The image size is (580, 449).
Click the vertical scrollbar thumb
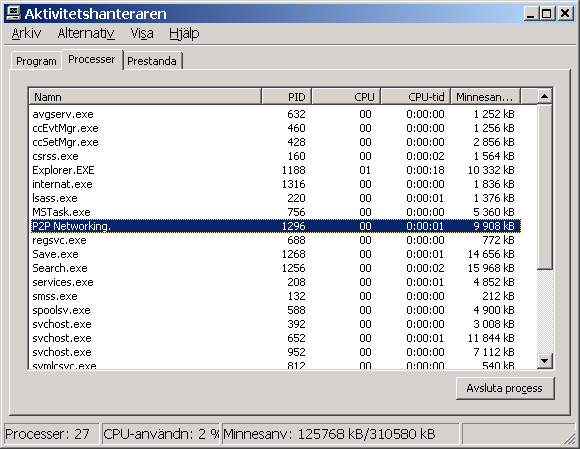pos(544,187)
